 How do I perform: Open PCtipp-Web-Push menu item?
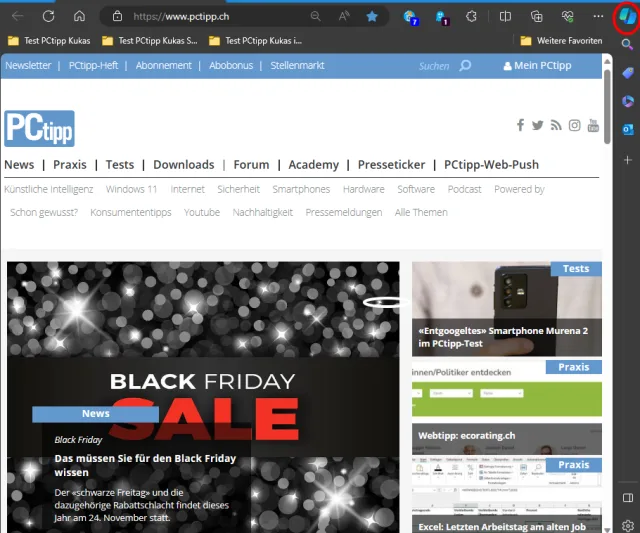(x=491, y=164)
